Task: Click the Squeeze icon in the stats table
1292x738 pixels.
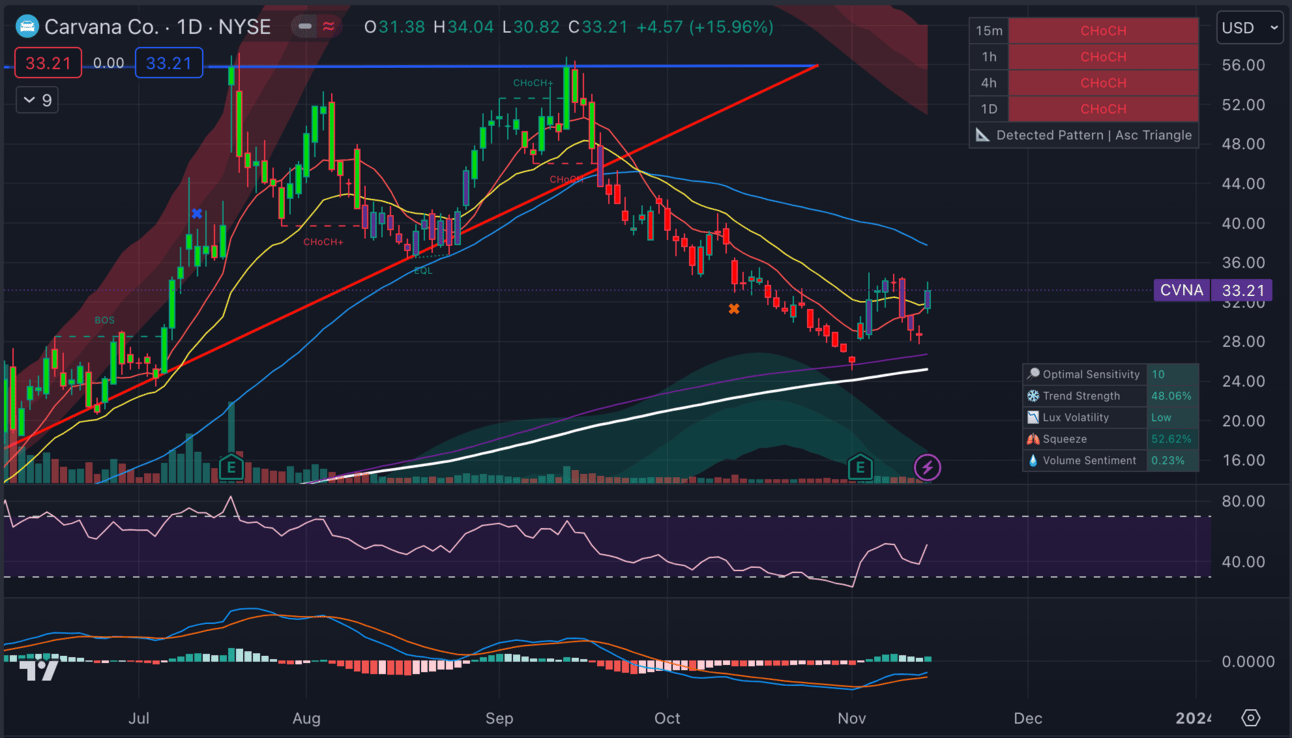Action: tap(1033, 439)
